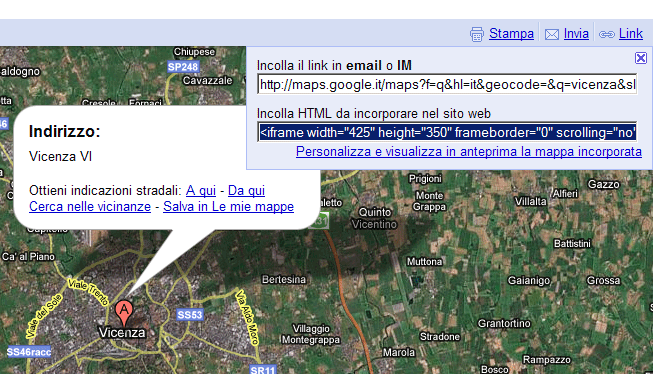Click the Muttona place label
Image resolution: width=653 pixels, height=374 pixels.
click(x=424, y=262)
